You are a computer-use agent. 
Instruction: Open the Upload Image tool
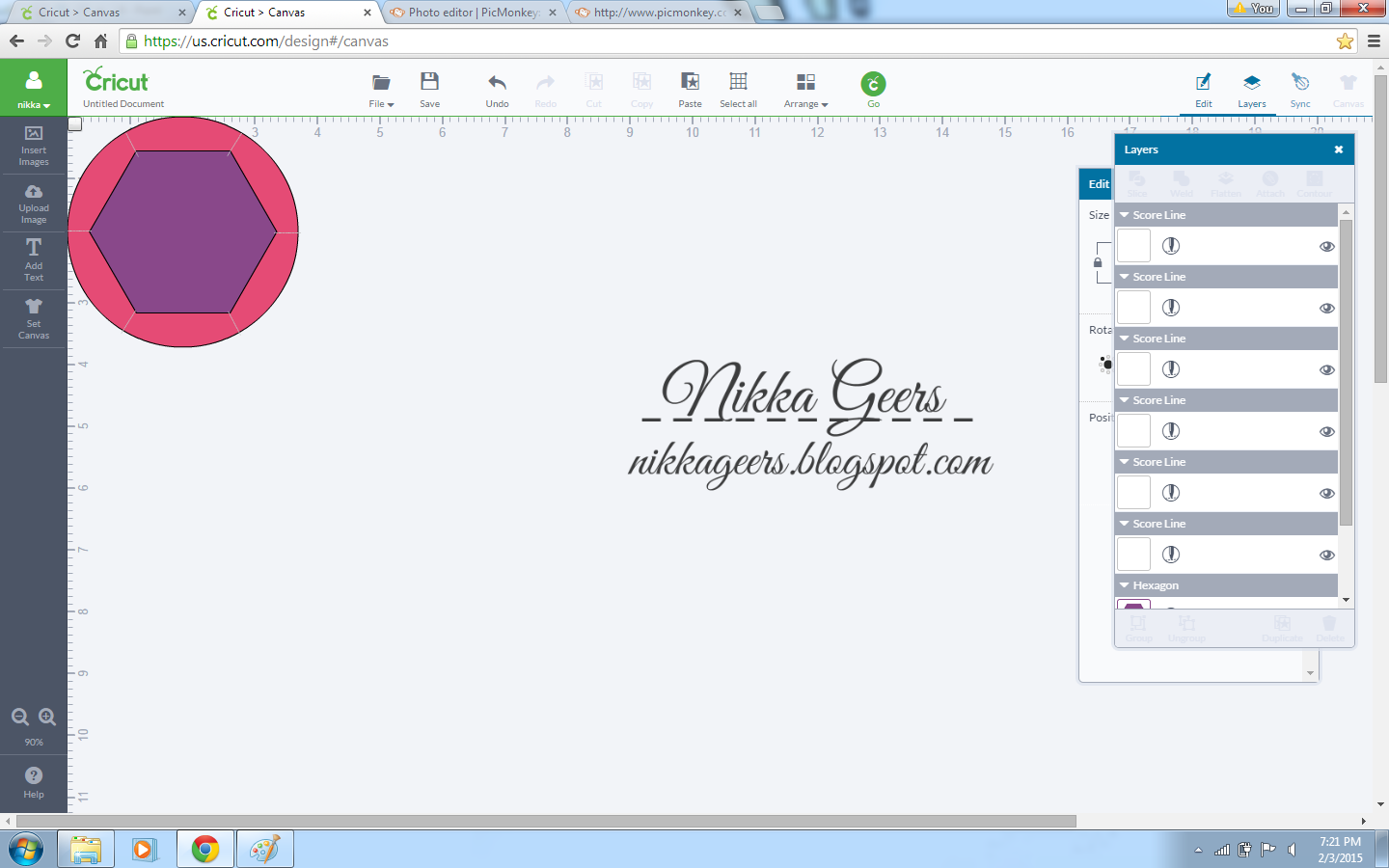(34, 203)
